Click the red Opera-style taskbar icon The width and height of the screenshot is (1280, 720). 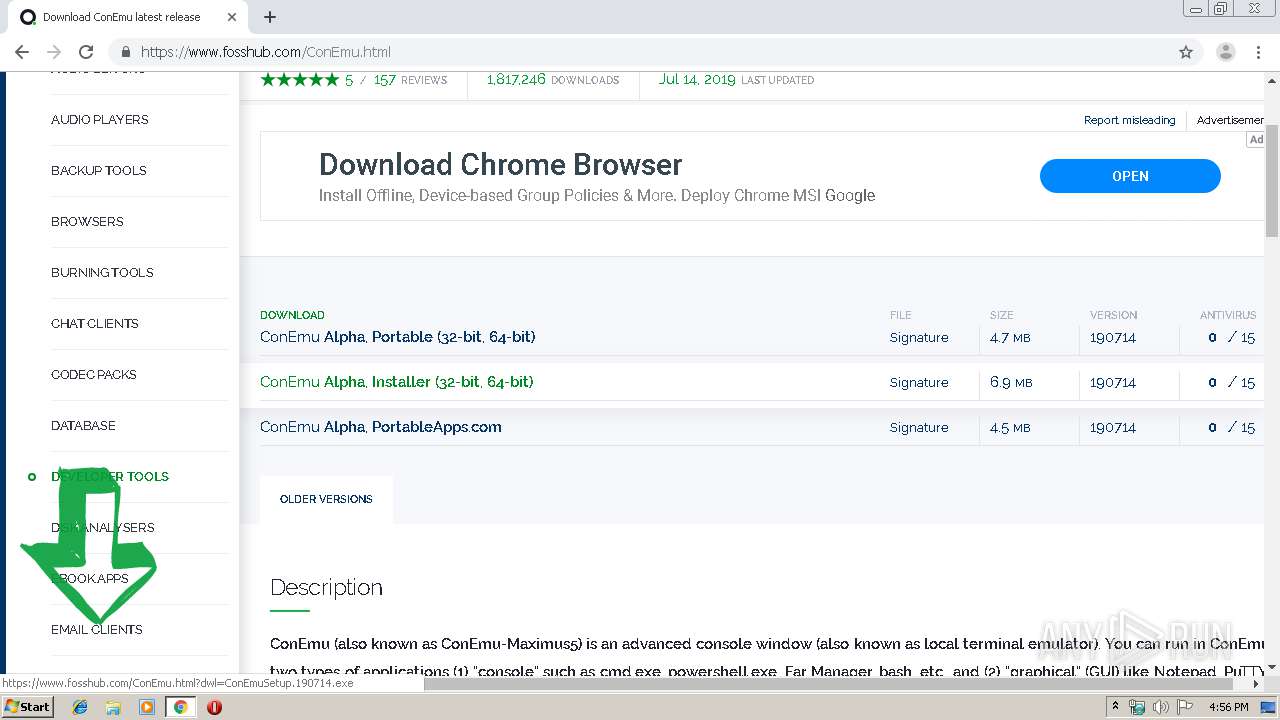tap(214, 707)
